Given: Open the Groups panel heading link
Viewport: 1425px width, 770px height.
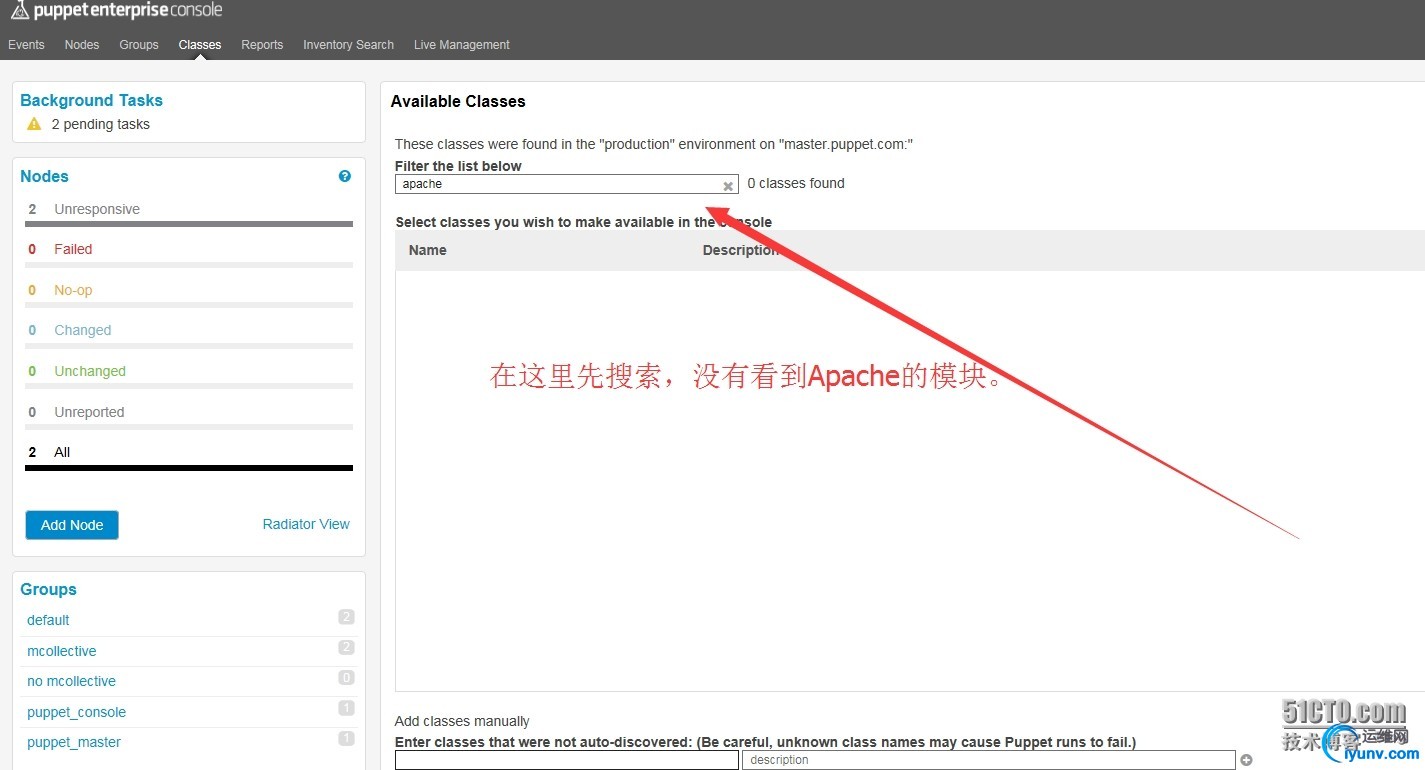Looking at the screenshot, I should (48, 589).
